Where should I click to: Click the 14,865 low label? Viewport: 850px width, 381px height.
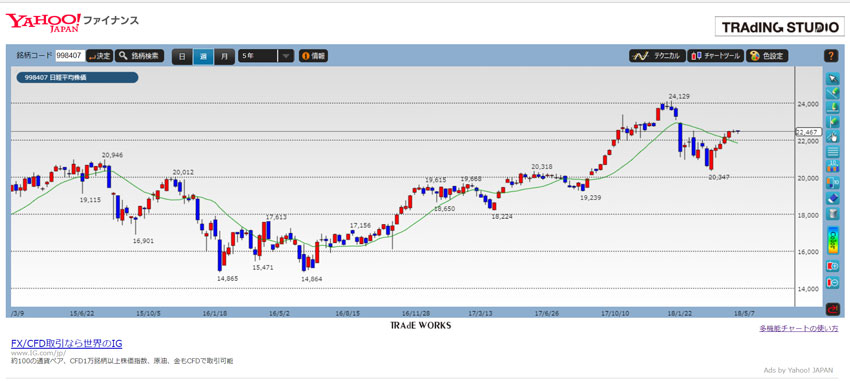coord(227,278)
